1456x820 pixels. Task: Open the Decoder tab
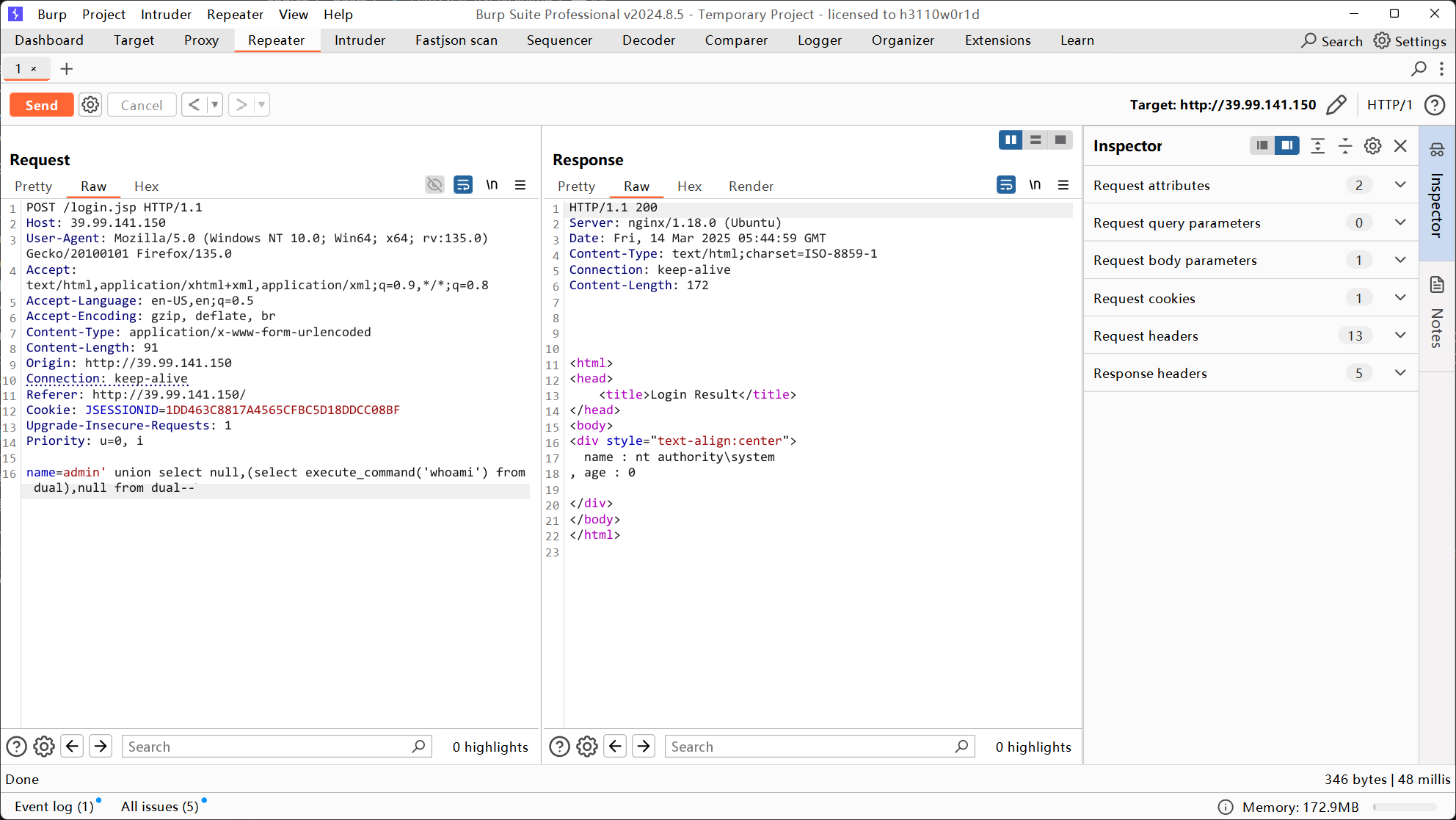(649, 40)
